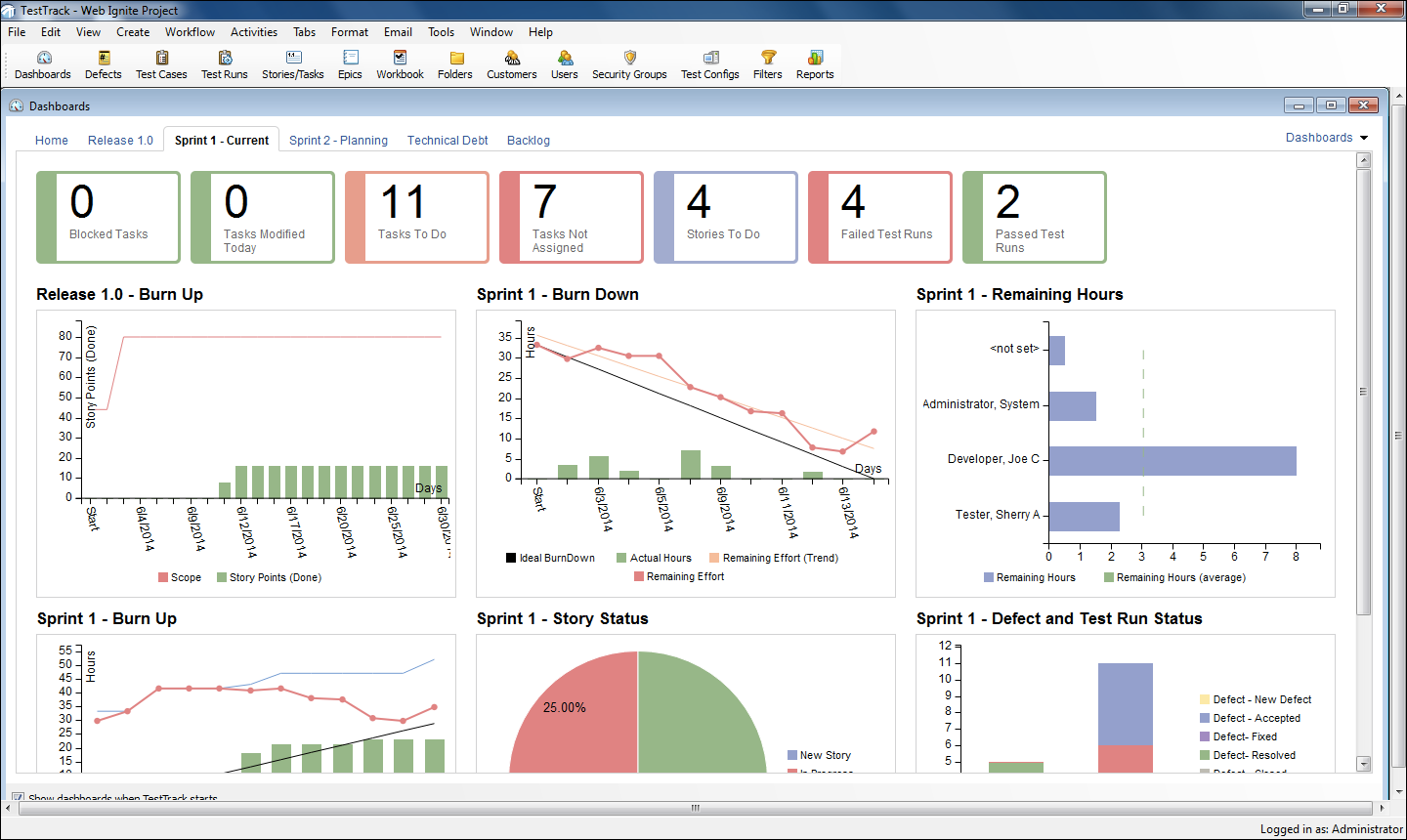
Task: Open the Reports list
Action: click(815, 65)
